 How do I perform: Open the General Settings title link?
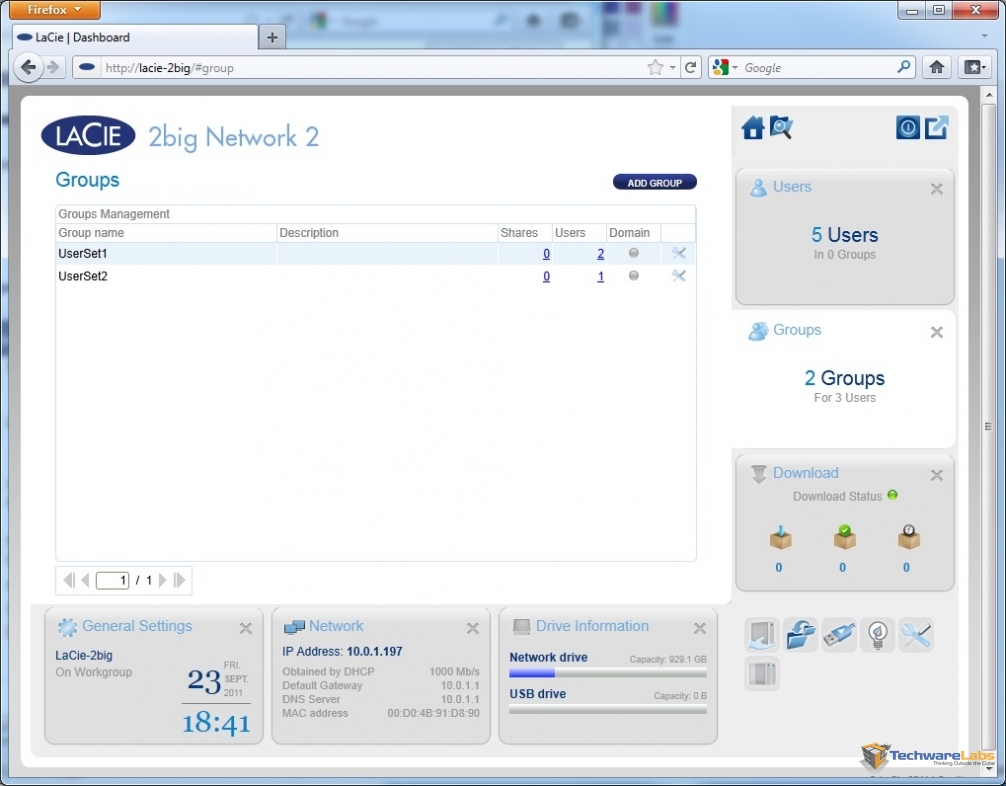[x=137, y=626]
